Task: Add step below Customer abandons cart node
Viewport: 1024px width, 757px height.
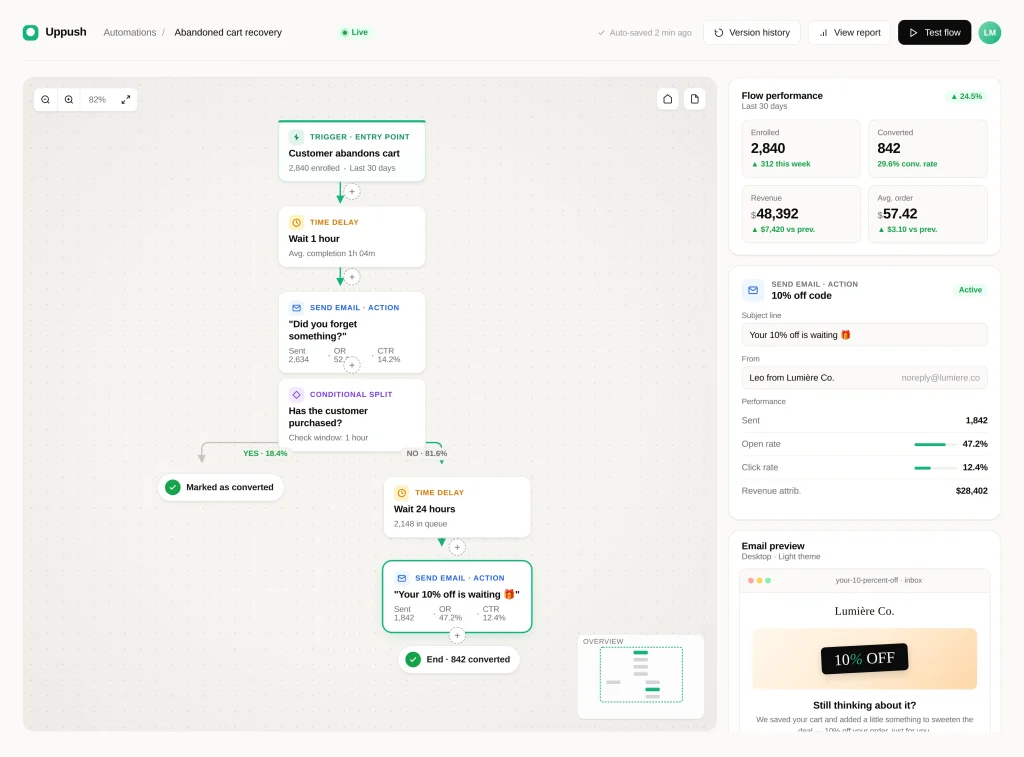Action: click(x=352, y=192)
